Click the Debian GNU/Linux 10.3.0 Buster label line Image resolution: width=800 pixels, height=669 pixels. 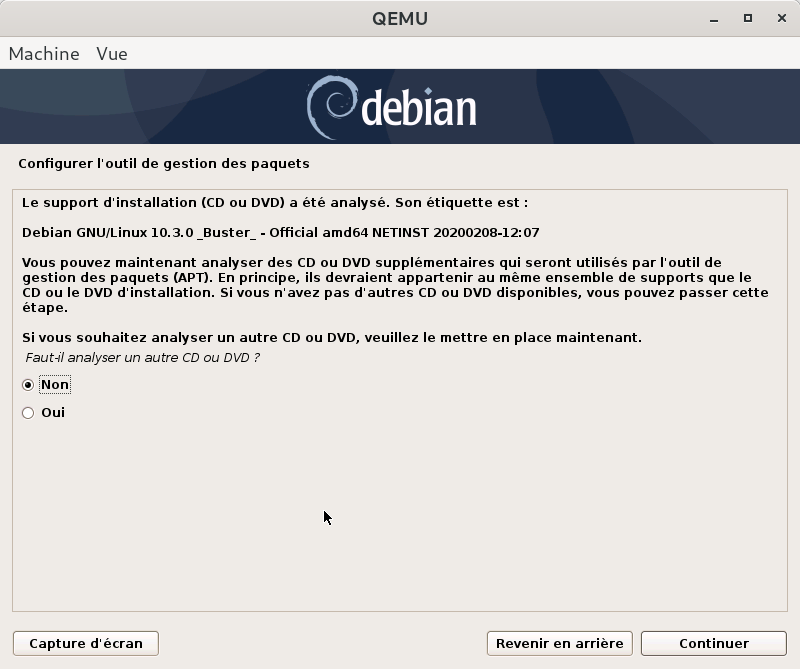pyautogui.click(x=280, y=233)
